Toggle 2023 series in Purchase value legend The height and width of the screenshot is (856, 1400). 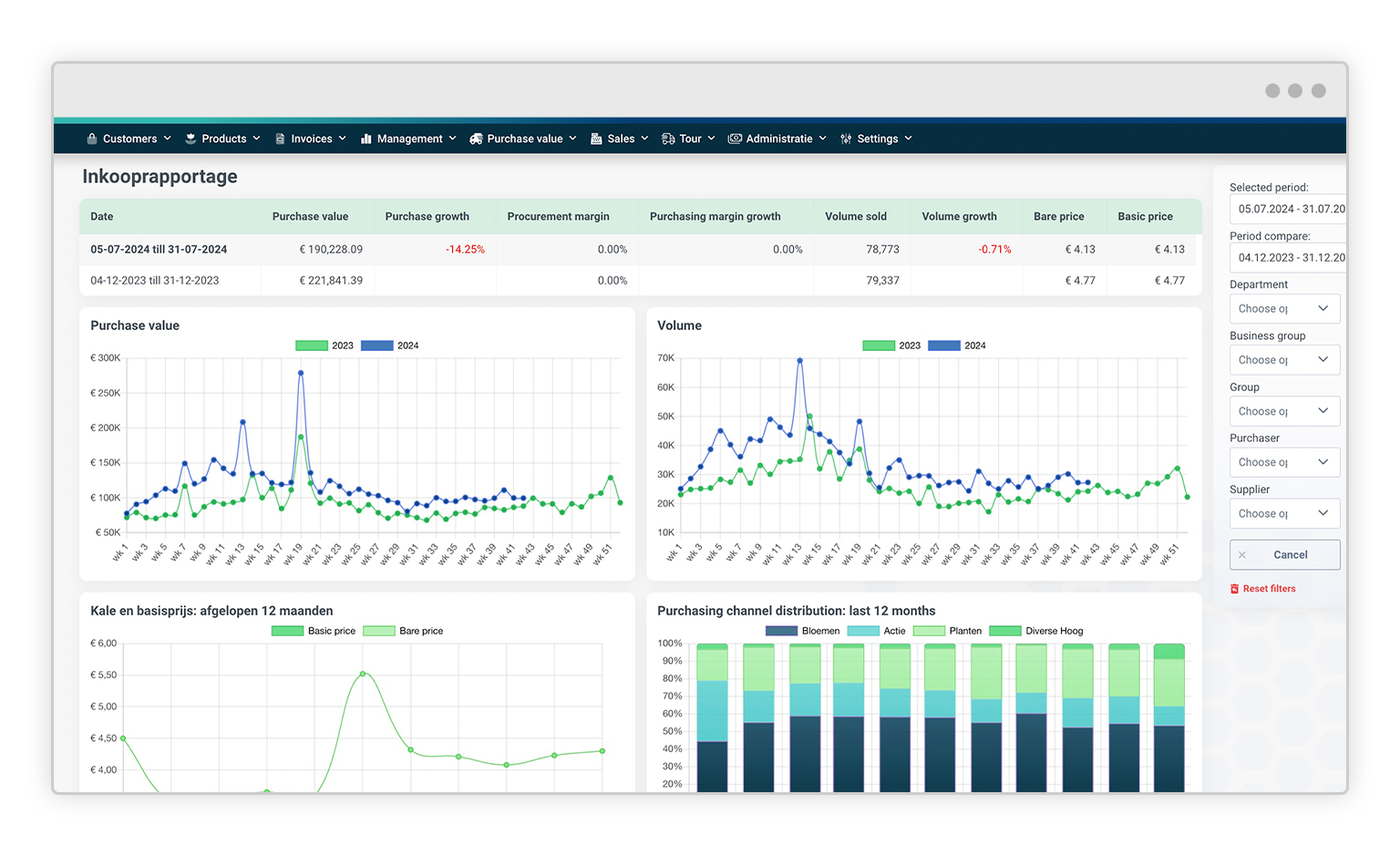coord(312,345)
